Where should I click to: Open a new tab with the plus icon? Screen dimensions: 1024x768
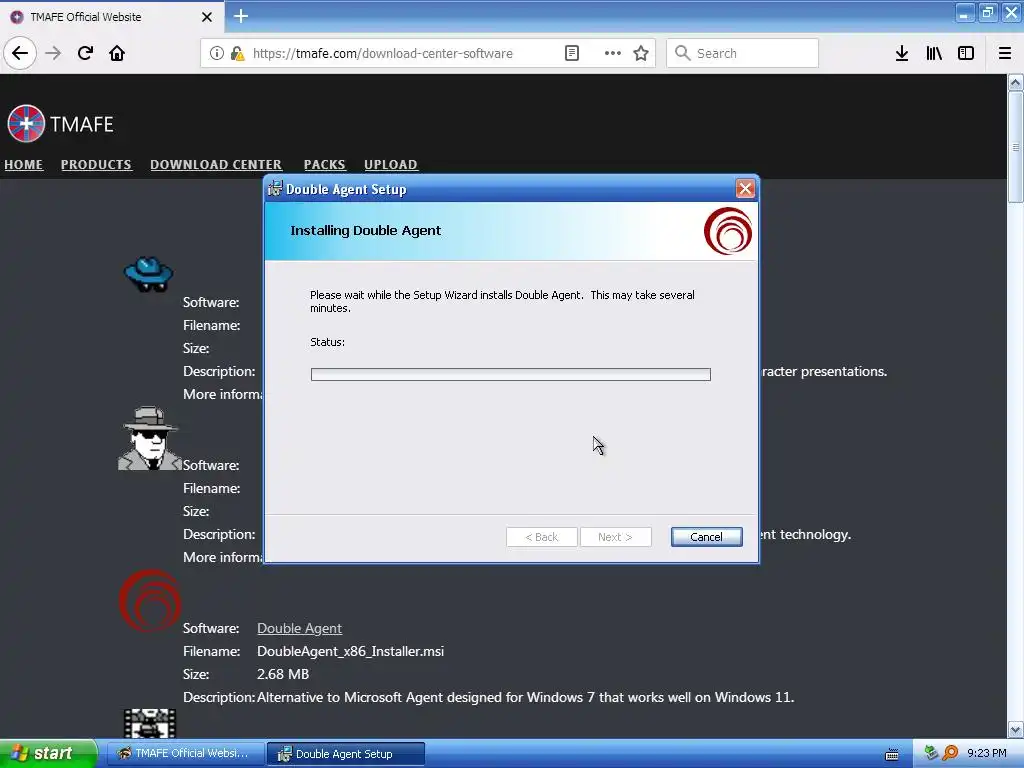[x=241, y=16]
